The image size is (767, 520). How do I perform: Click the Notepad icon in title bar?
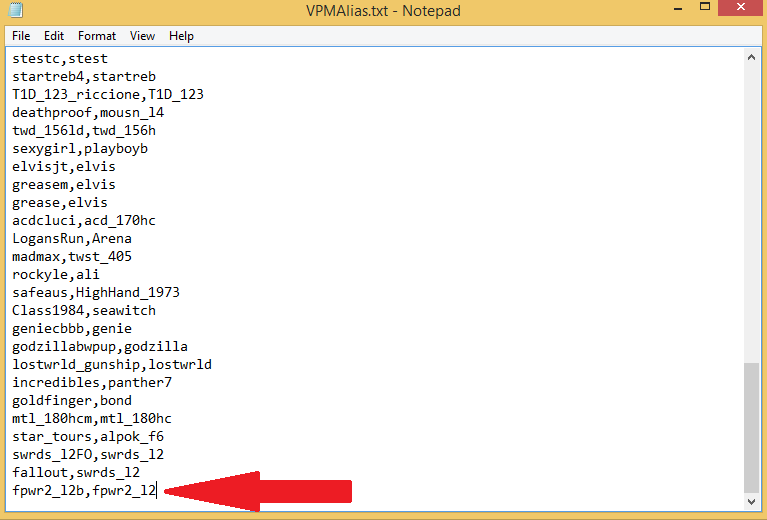(15, 10)
